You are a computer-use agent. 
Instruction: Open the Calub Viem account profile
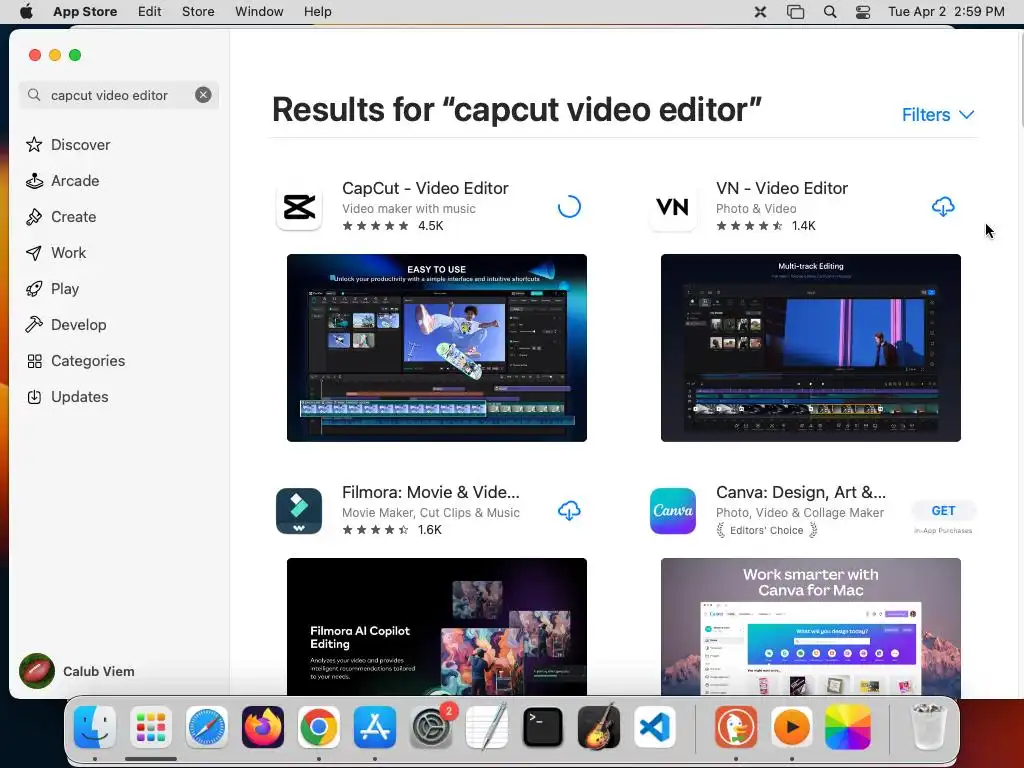[x=77, y=671]
